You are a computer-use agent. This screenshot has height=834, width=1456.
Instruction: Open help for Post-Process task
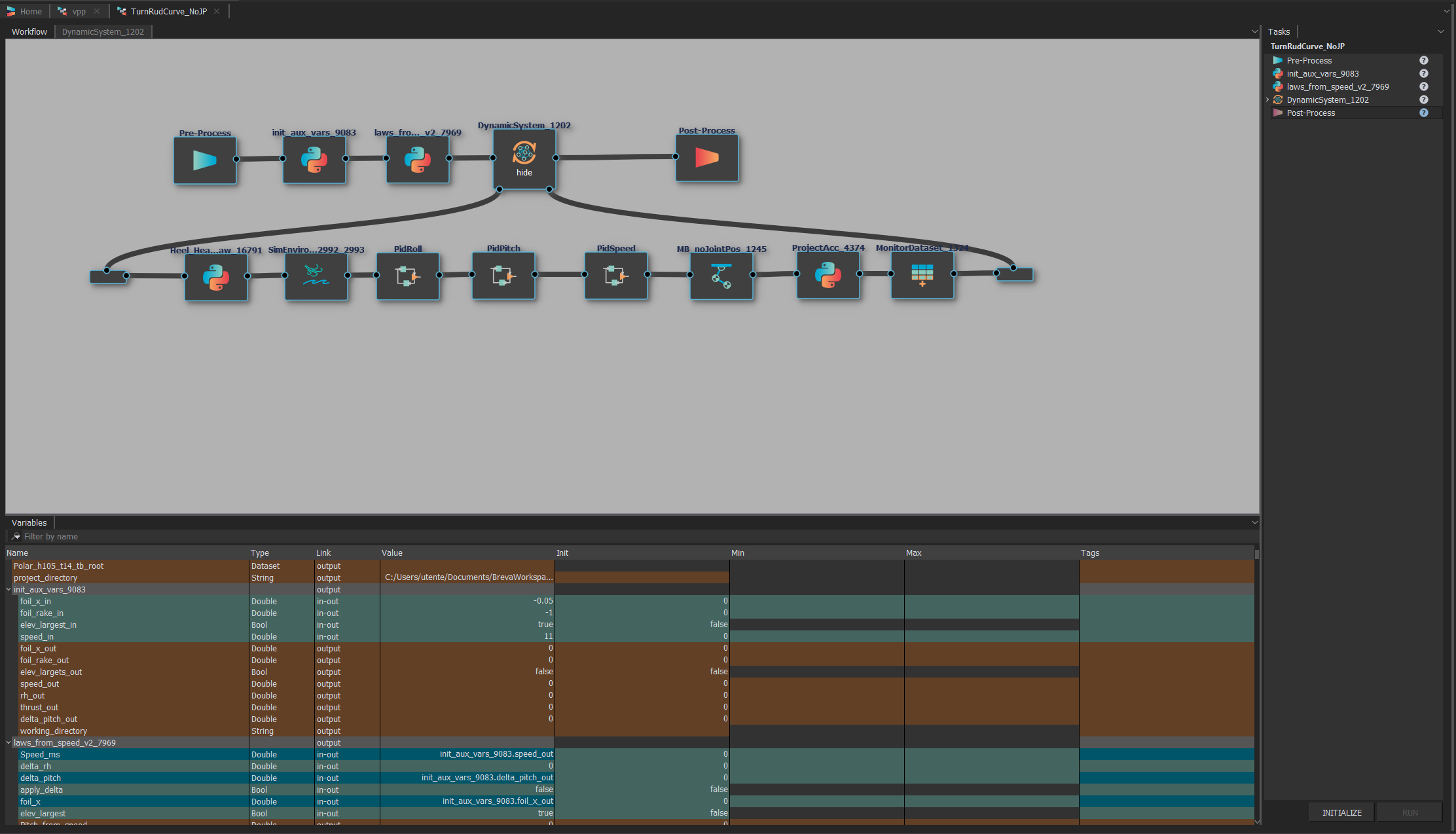pyautogui.click(x=1423, y=113)
